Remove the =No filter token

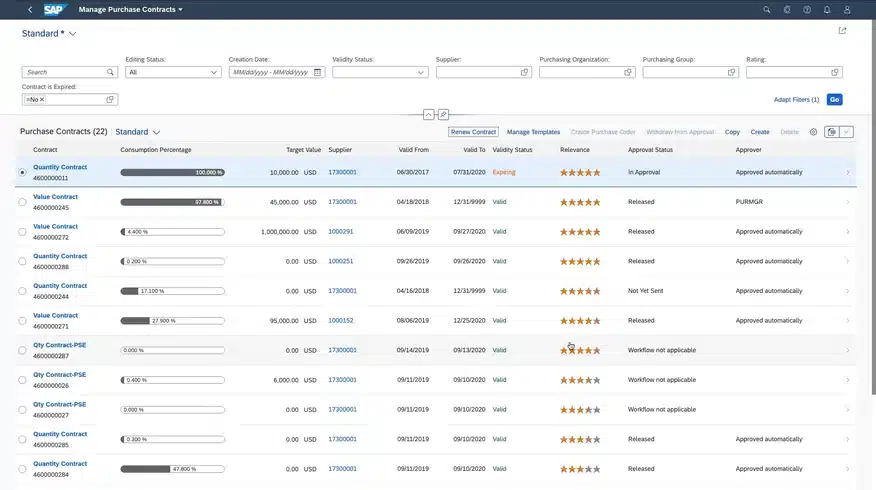[x=42, y=99]
